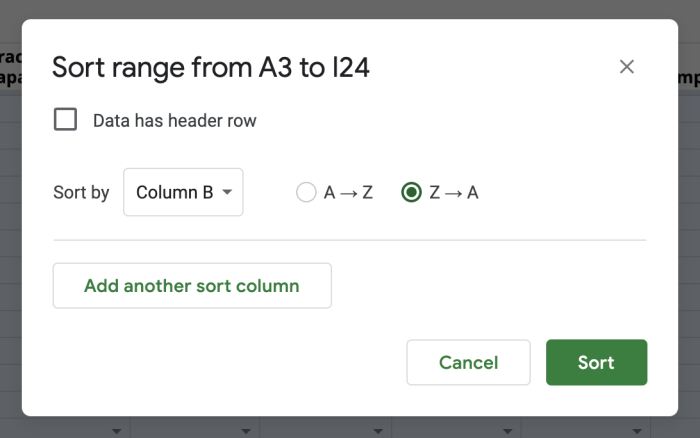Click the 'A → Z' label text
This screenshot has height=438, width=700.
(x=348, y=193)
